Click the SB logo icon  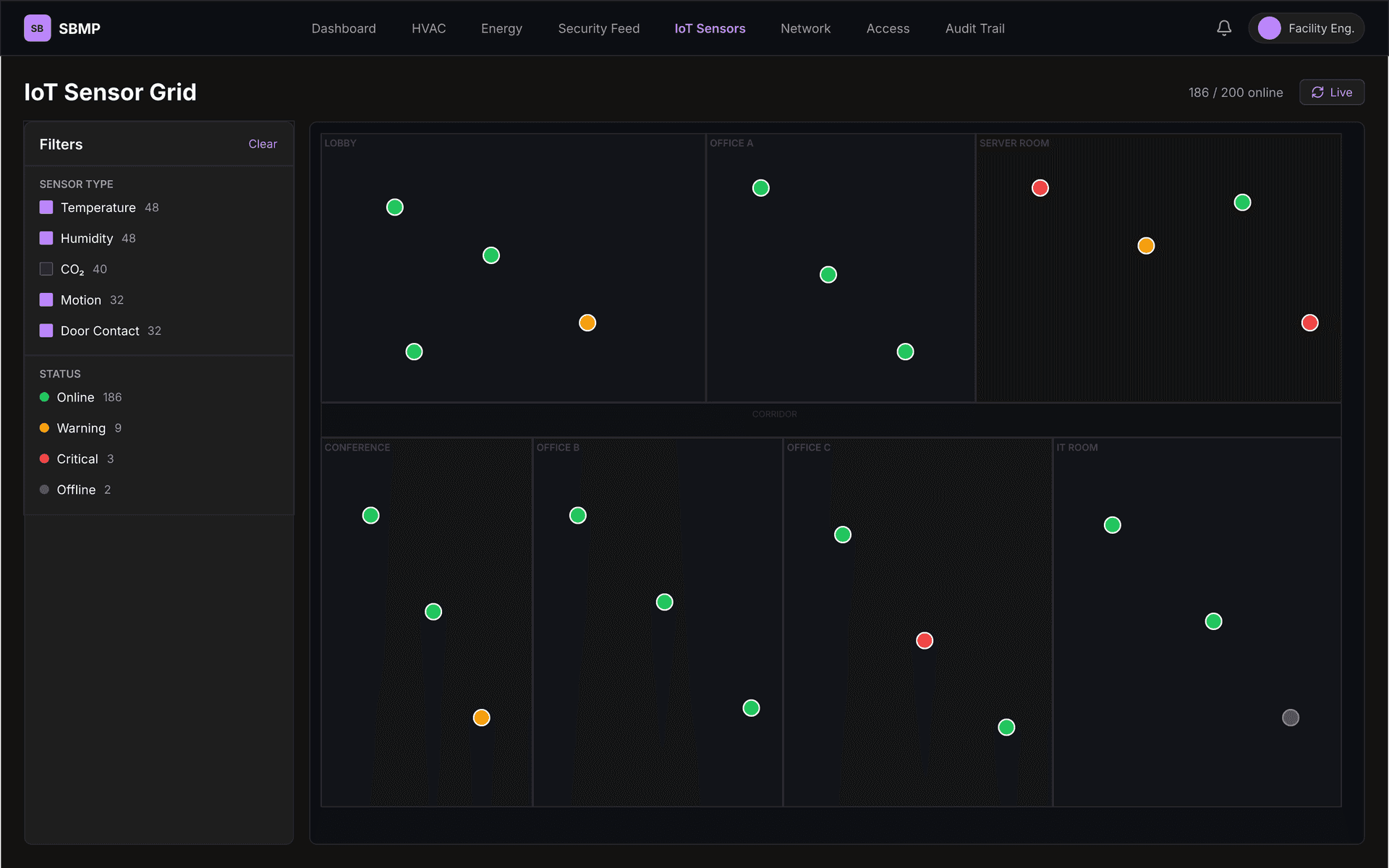click(37, 28)
